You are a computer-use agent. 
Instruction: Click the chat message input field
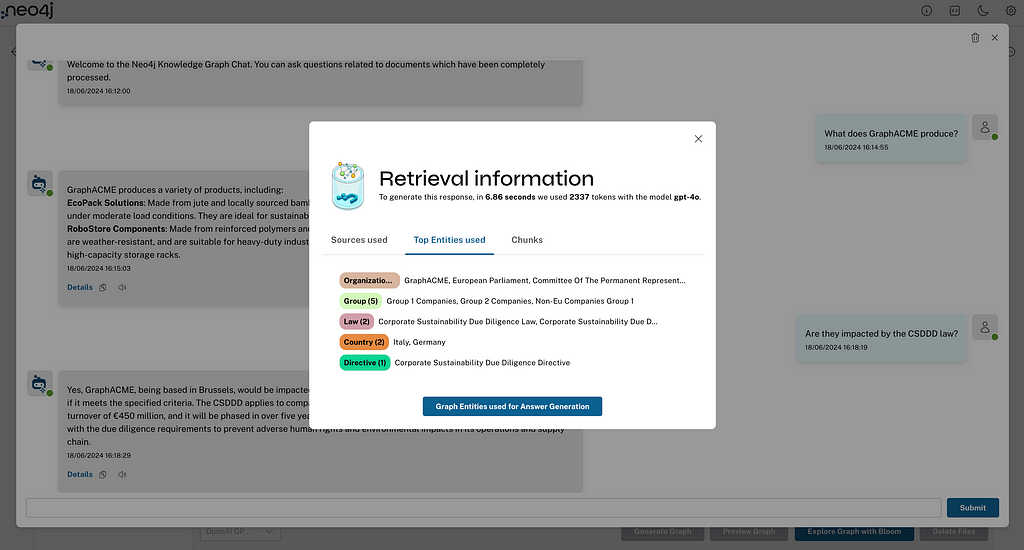click(x=483, y=507)
